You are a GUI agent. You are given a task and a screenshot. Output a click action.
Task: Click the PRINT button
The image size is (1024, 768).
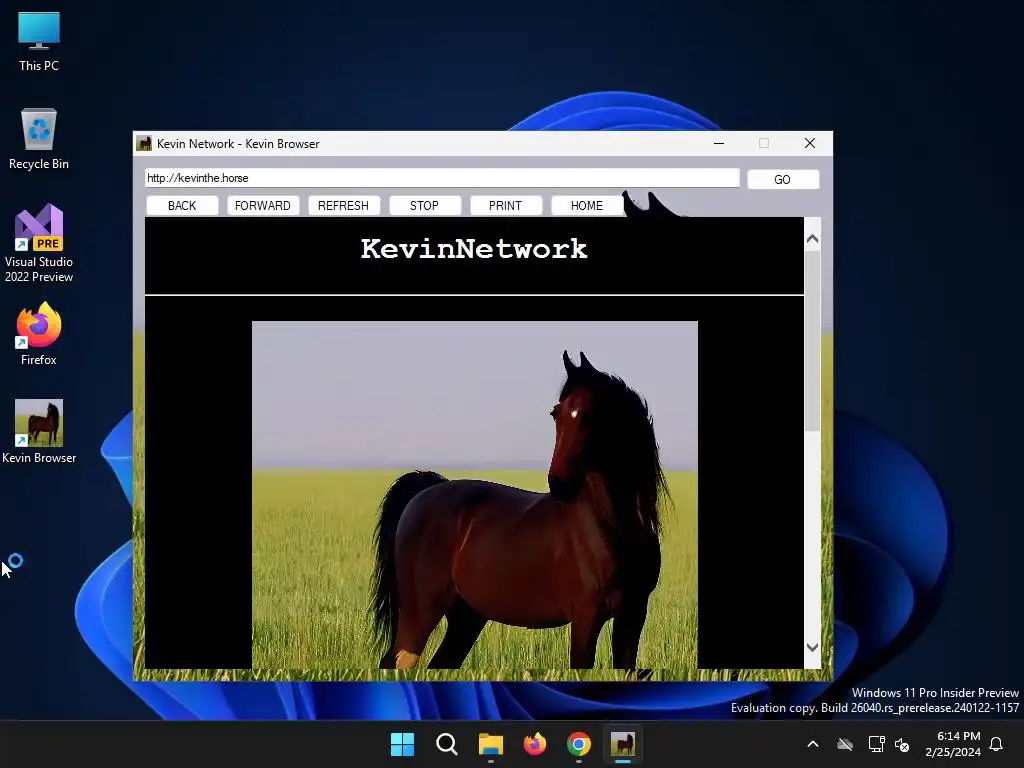tap(505, 206)
